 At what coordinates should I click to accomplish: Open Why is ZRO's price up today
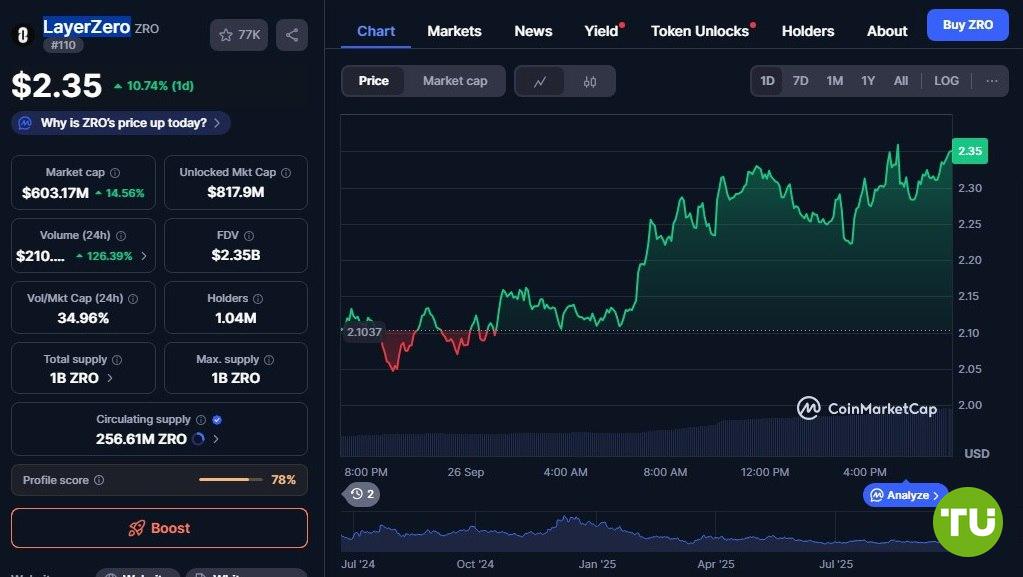tap(122, 123)
